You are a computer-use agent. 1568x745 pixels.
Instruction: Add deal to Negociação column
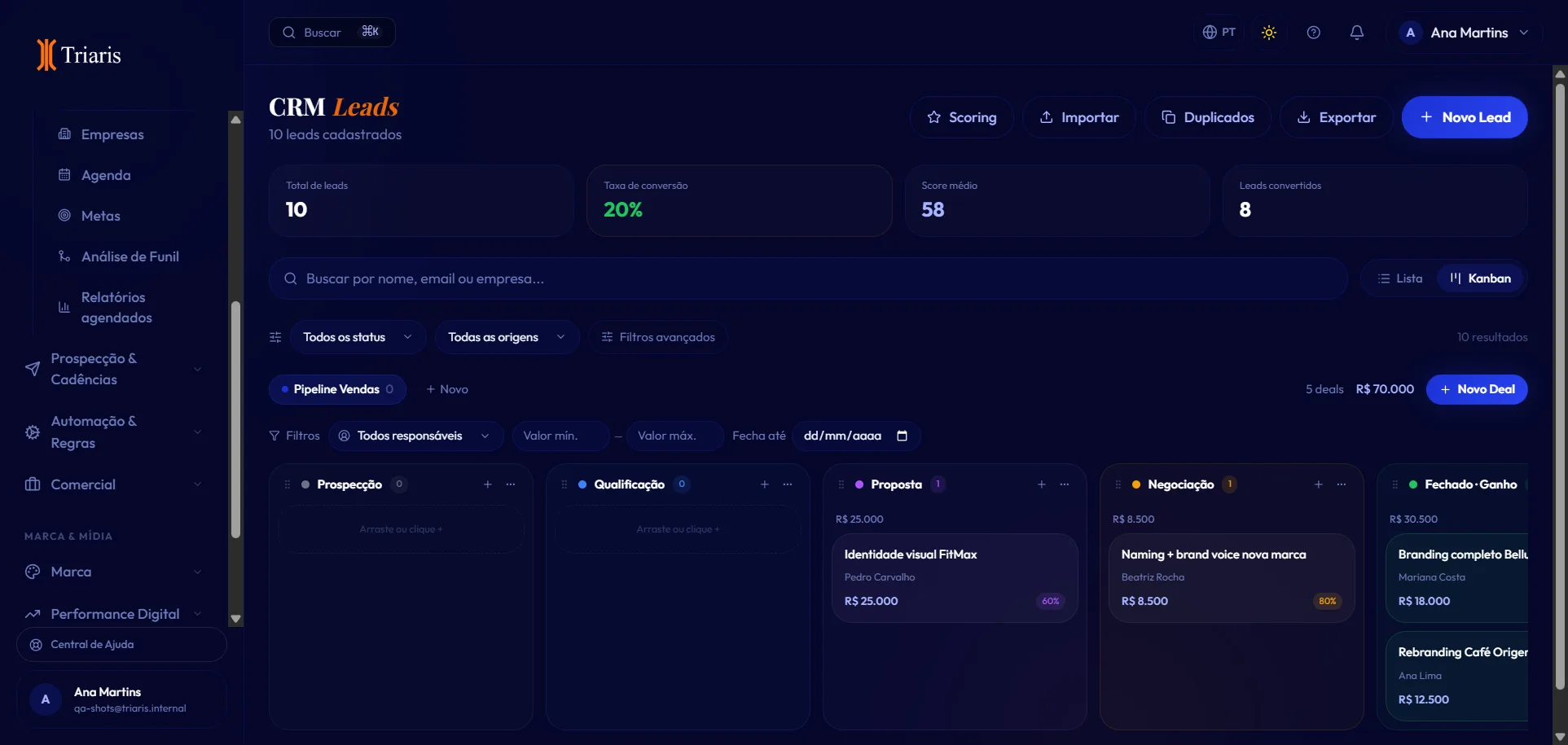(1319, 484)
